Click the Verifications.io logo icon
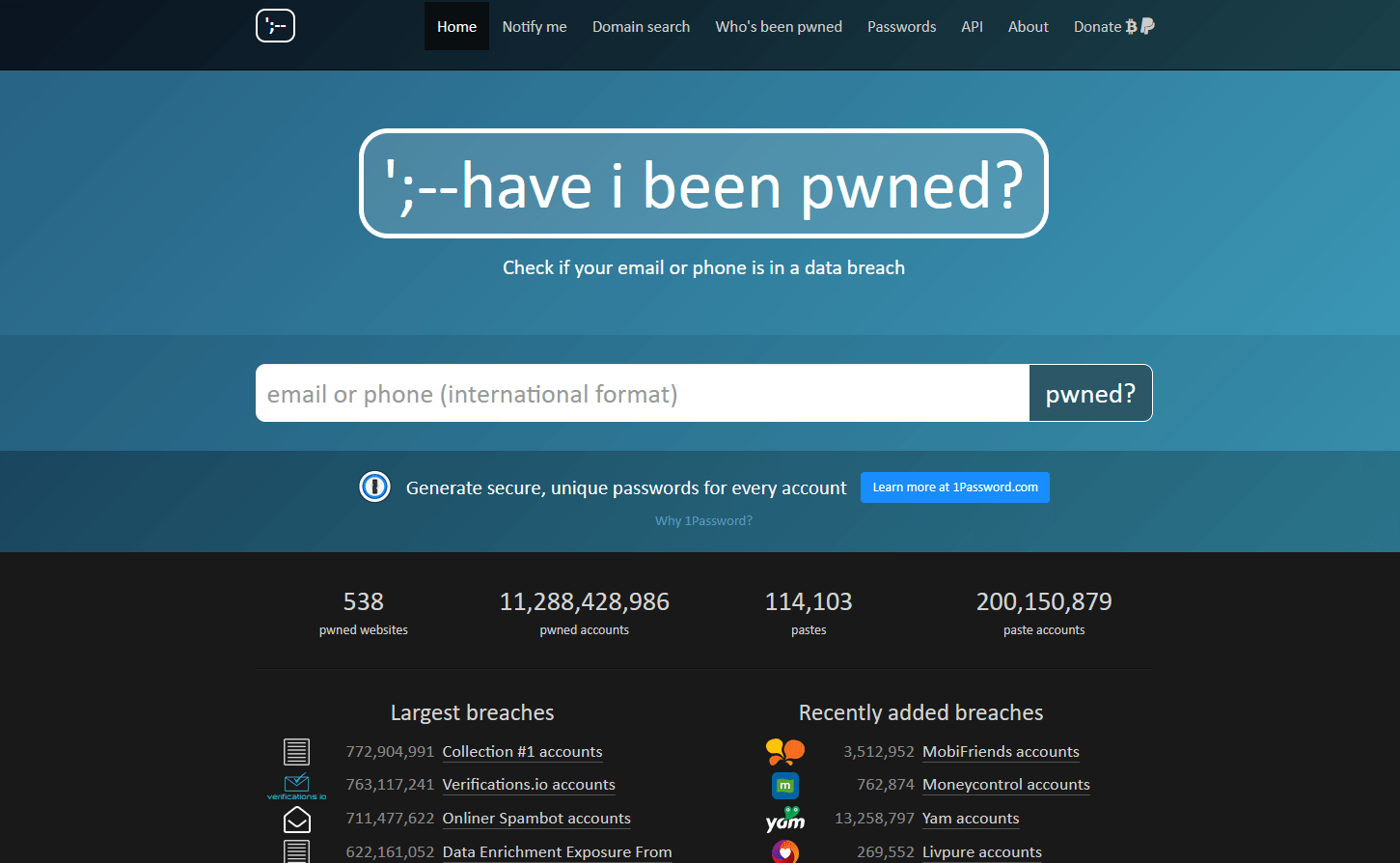 click(297, 786)
